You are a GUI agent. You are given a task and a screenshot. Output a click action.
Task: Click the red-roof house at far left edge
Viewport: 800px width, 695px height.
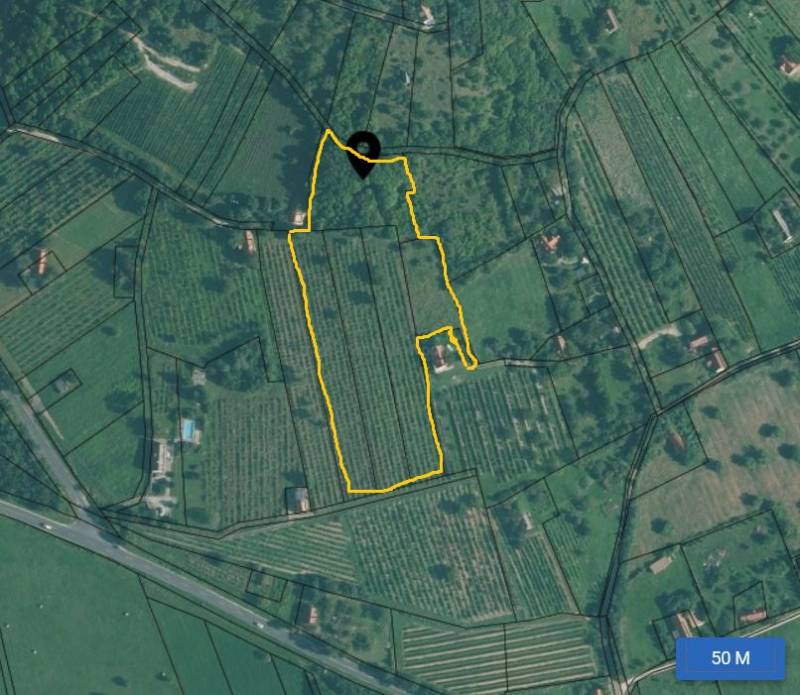click(42, 261)
